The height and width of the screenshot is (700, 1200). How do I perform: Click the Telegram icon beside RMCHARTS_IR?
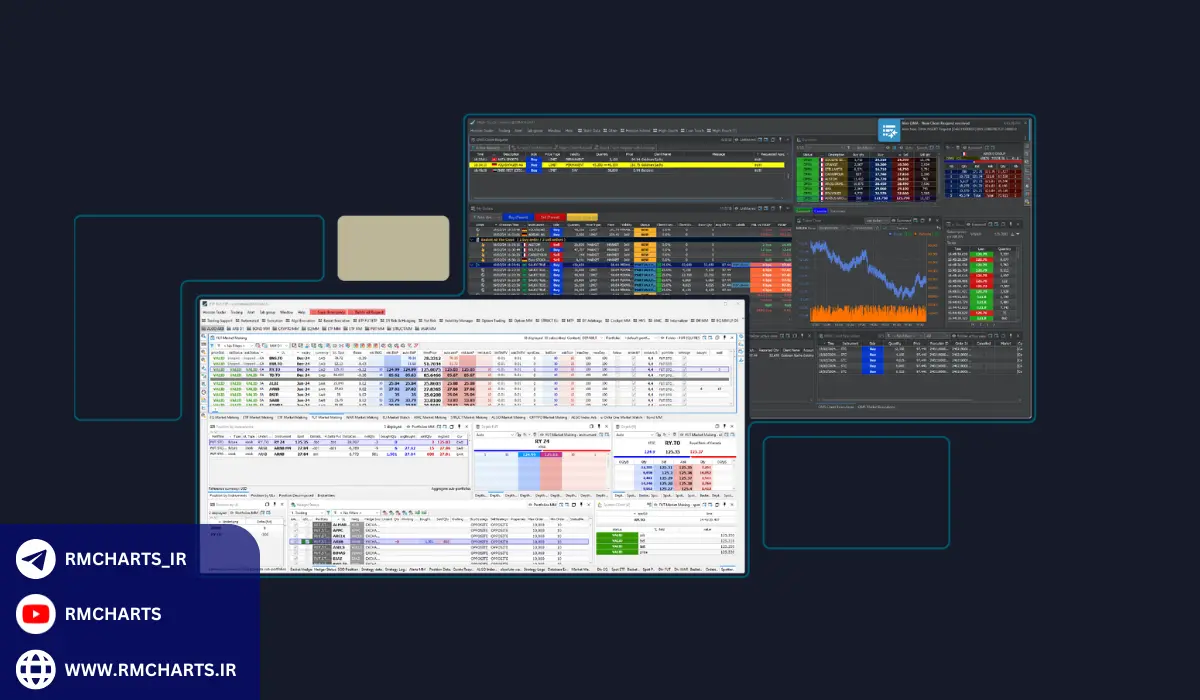coord(36,559)
